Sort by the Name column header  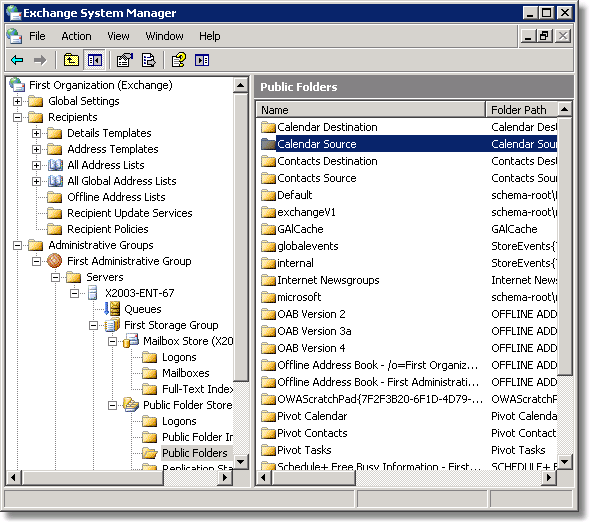click(x=370, y=110)
